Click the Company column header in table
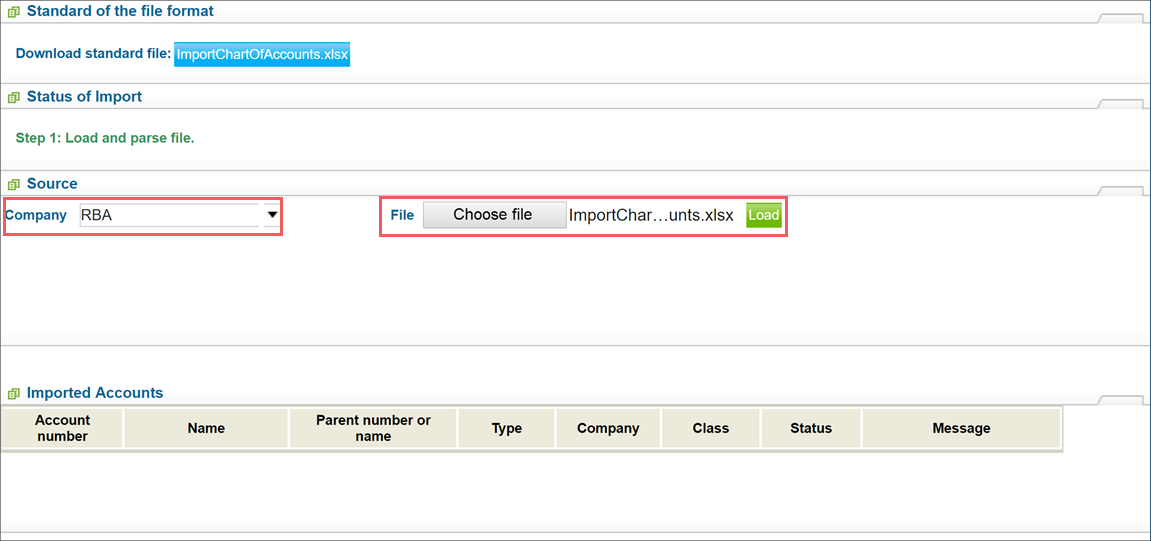1151x541 pixels. point(608,428)
